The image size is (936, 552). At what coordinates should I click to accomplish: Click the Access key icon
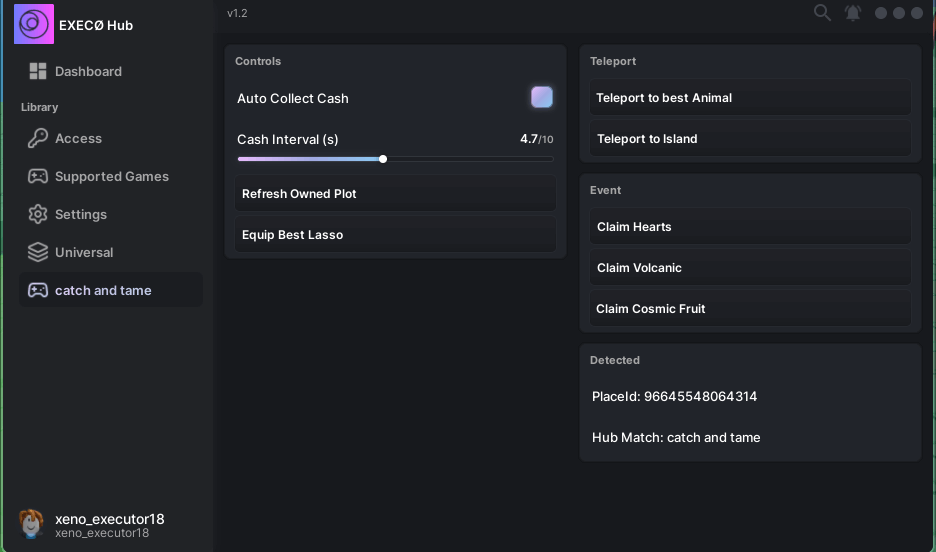click(x=38, y=138)
